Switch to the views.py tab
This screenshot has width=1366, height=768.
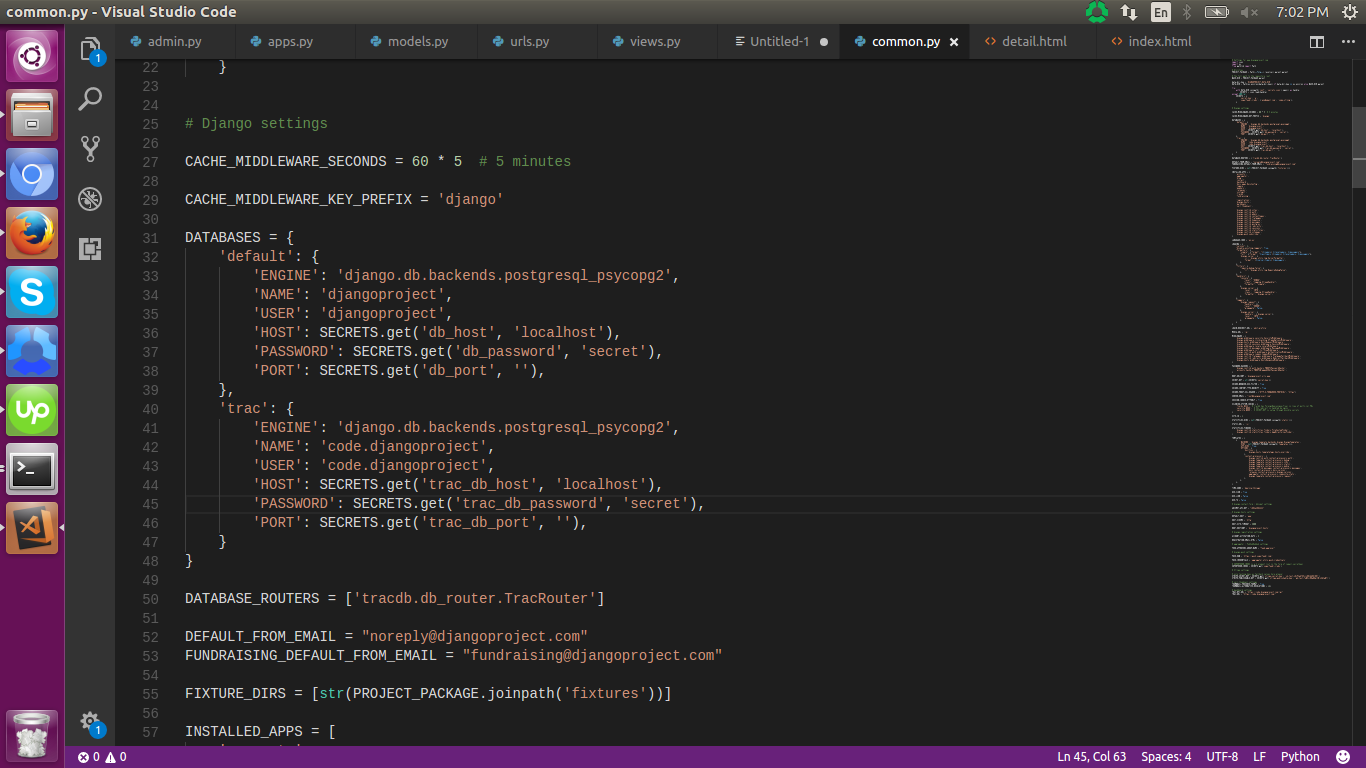(x=652, y=41)
